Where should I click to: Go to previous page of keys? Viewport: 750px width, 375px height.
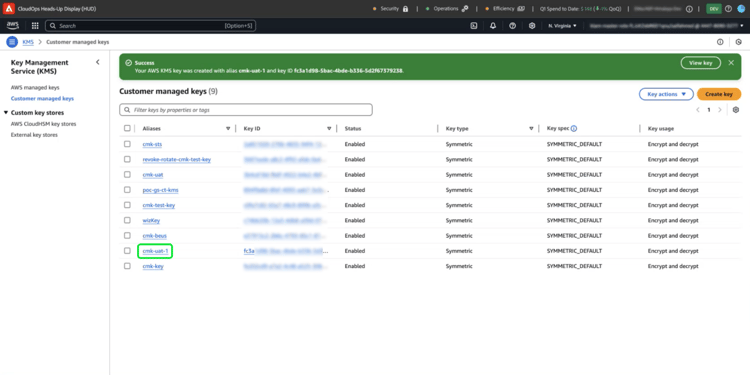click(697, 110)
